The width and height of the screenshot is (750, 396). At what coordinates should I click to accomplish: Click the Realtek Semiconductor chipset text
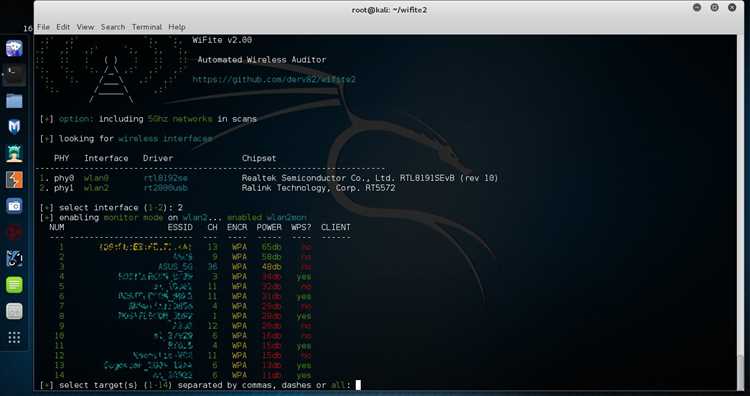[x=370, y=178]
